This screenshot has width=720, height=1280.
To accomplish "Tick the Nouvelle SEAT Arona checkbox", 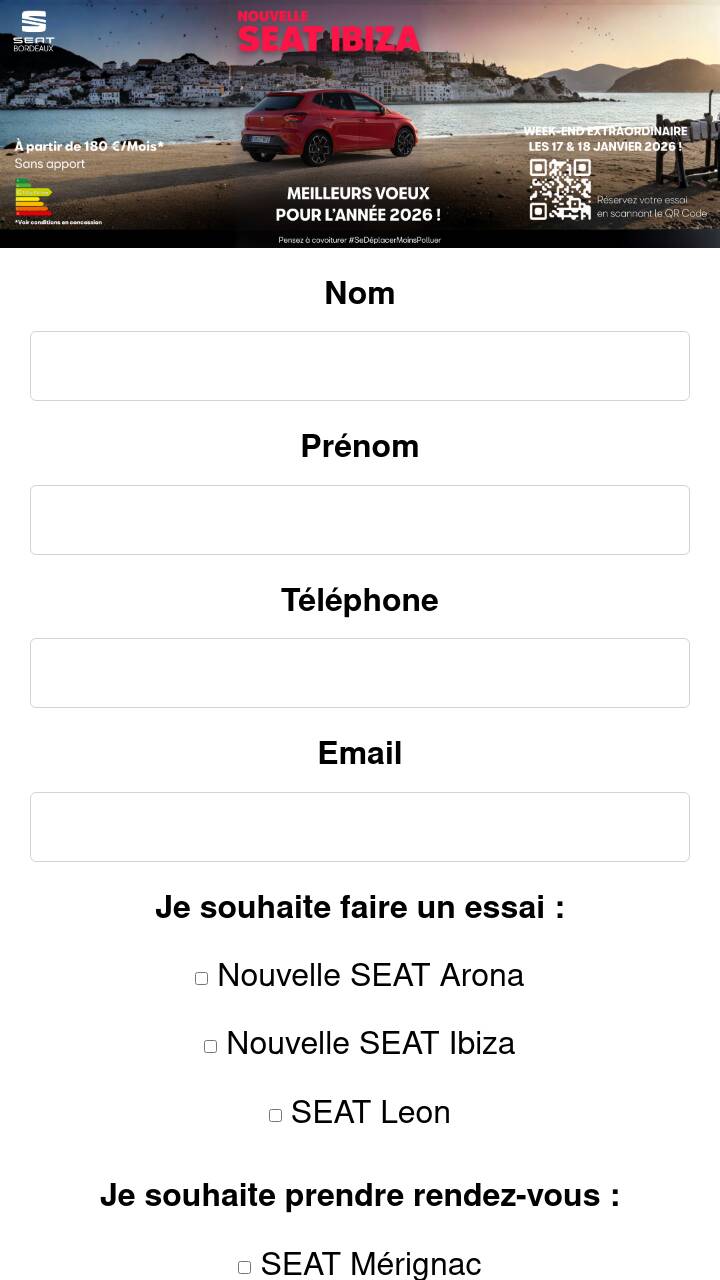I will click(201, 978).
